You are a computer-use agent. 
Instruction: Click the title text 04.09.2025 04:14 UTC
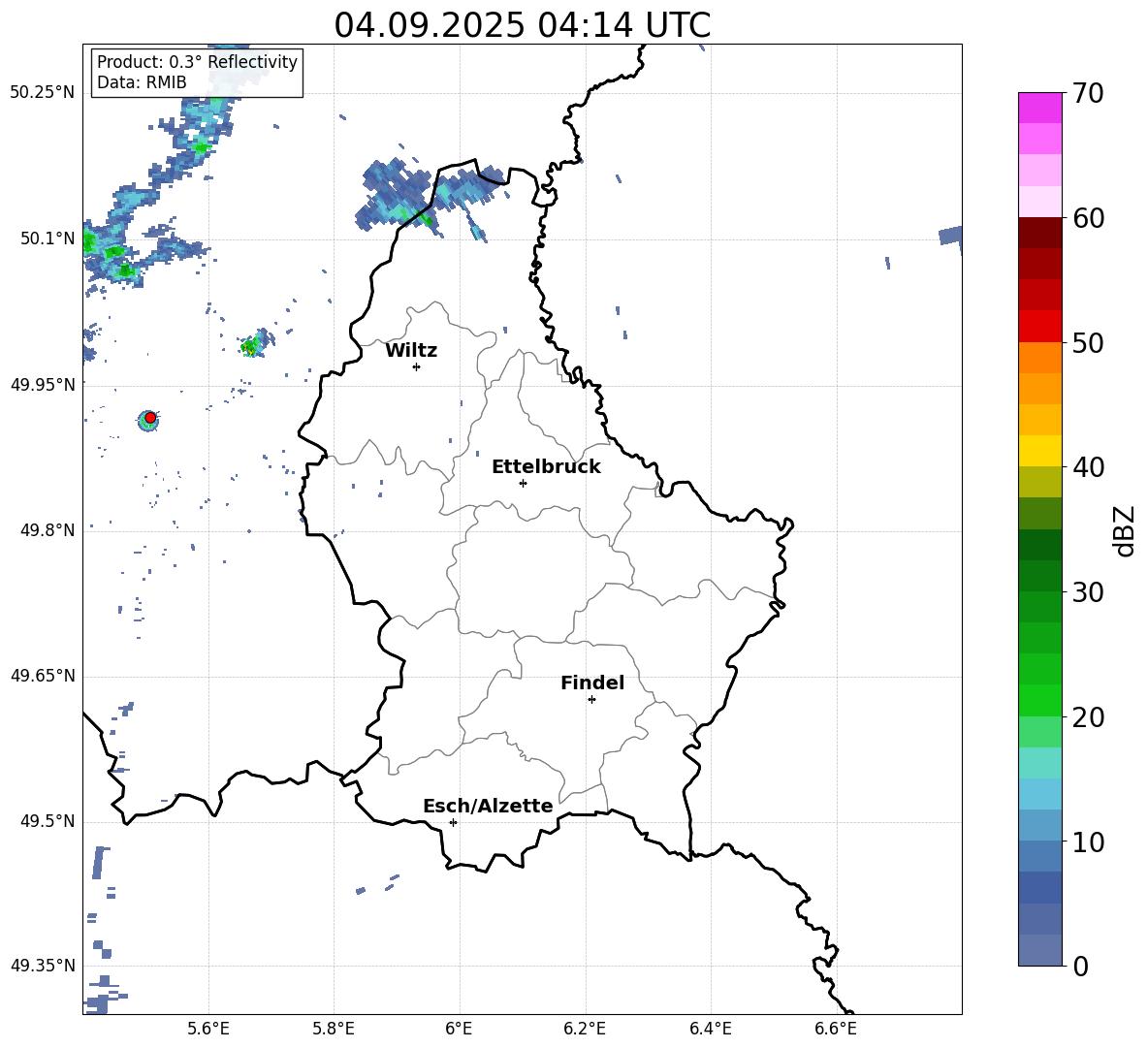pos(522,25)
